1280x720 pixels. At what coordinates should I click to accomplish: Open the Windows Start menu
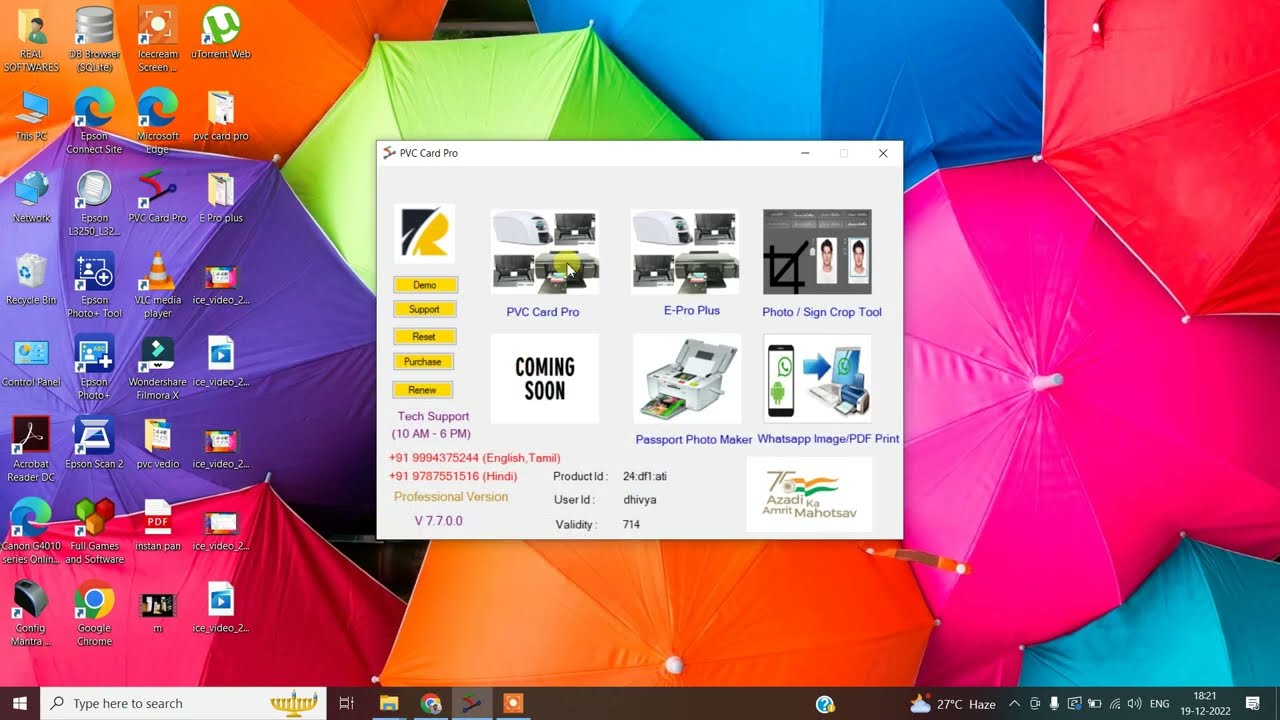point(19,703)
